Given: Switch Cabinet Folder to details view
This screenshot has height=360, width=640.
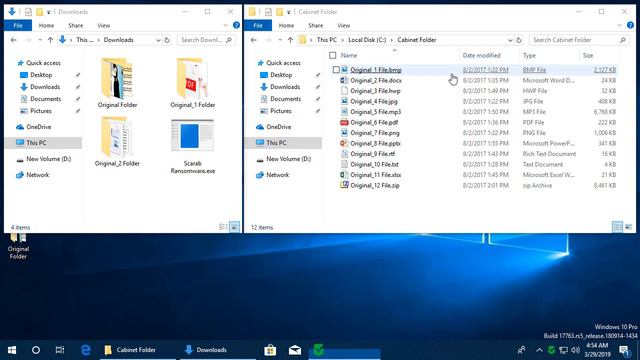Looking at the screenshot, I should (618, 227).
